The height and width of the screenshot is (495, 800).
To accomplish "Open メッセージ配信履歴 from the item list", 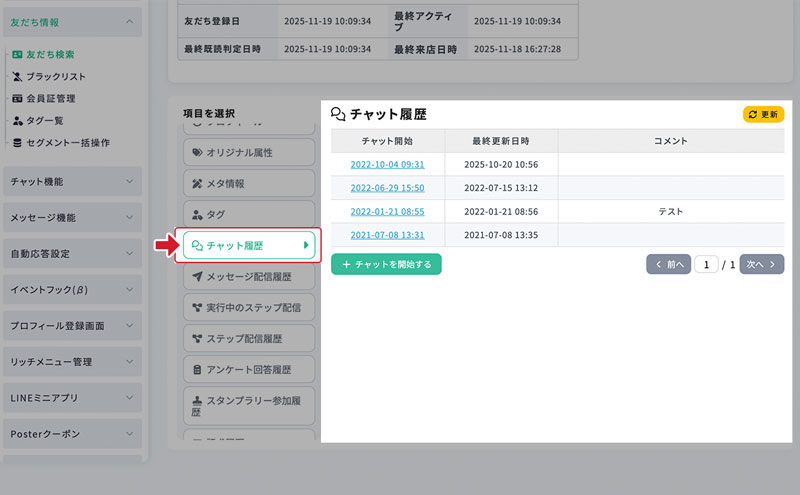I will tap(248, 276).
